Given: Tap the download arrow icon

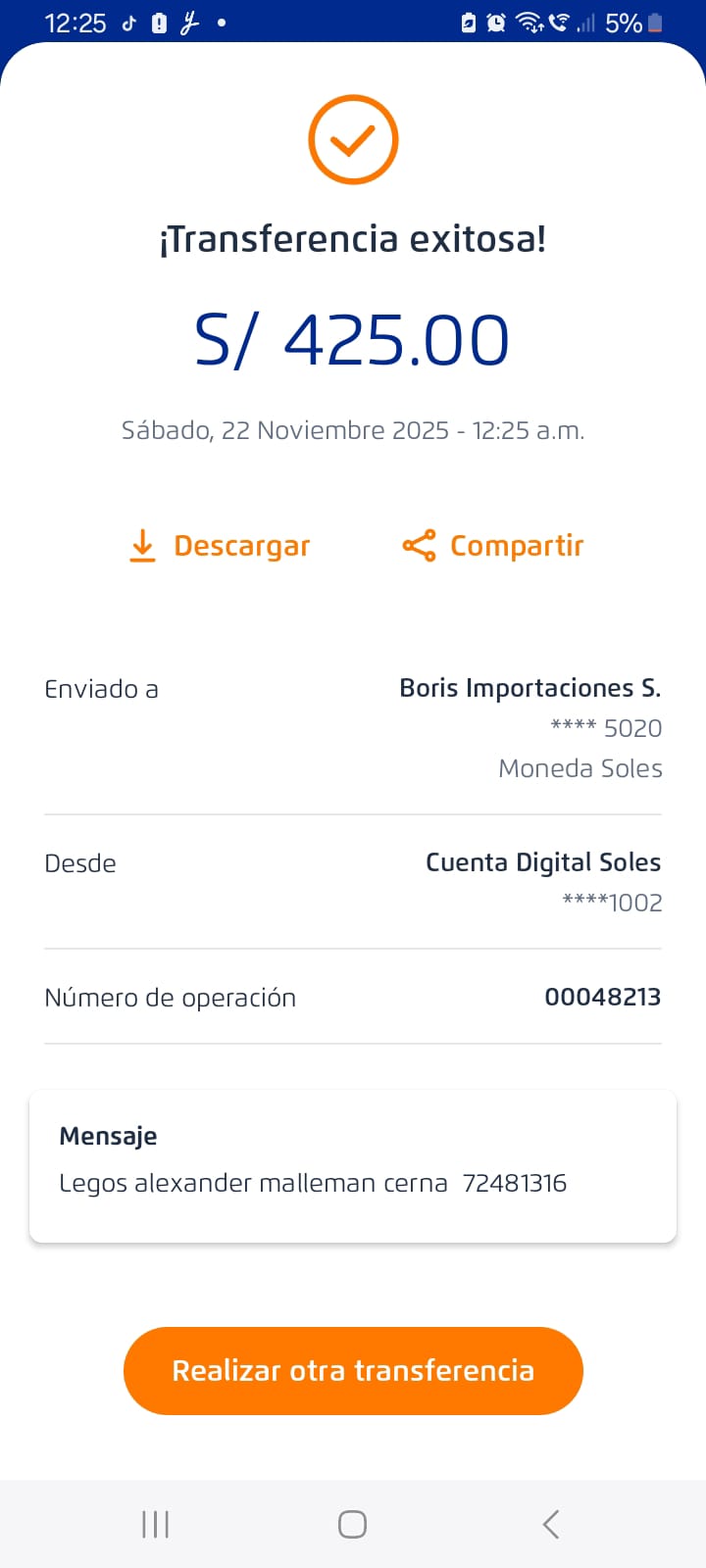Looking at the screenshot, I should pyautogui.click(x=142, y=546).
